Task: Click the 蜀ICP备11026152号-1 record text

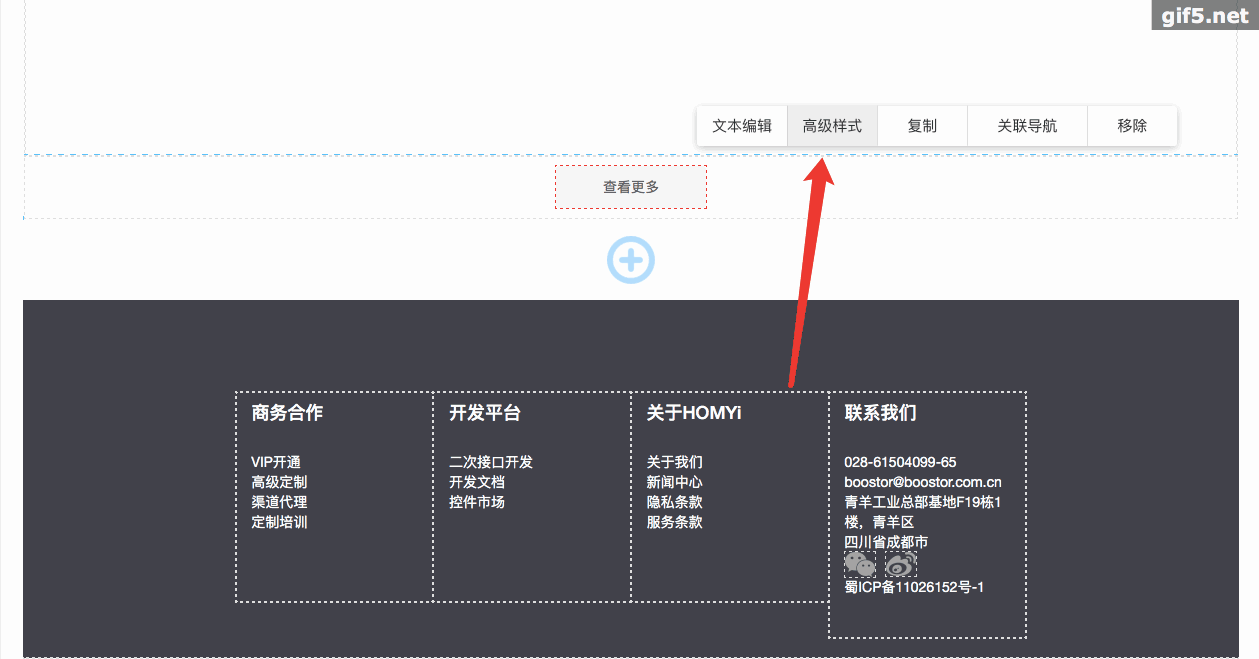Action: 914,587
